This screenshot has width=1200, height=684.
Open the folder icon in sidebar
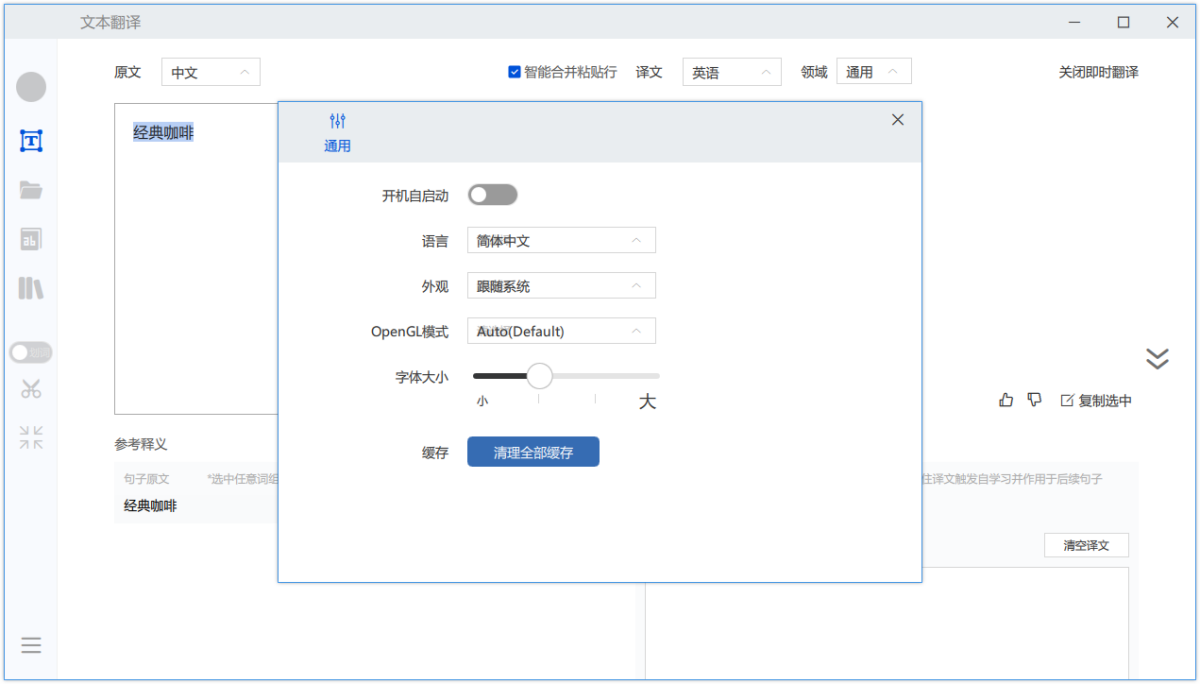[31, 190]
